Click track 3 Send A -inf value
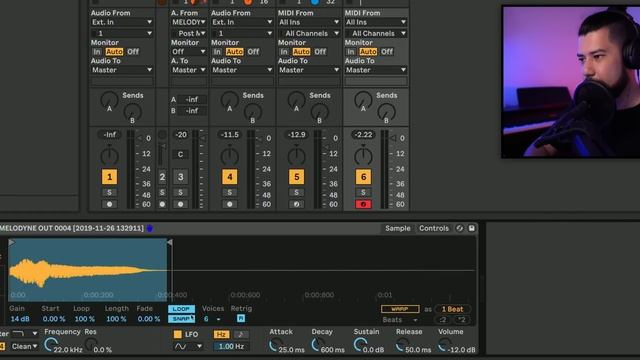640x360 pixels. (x=192, y=99)
